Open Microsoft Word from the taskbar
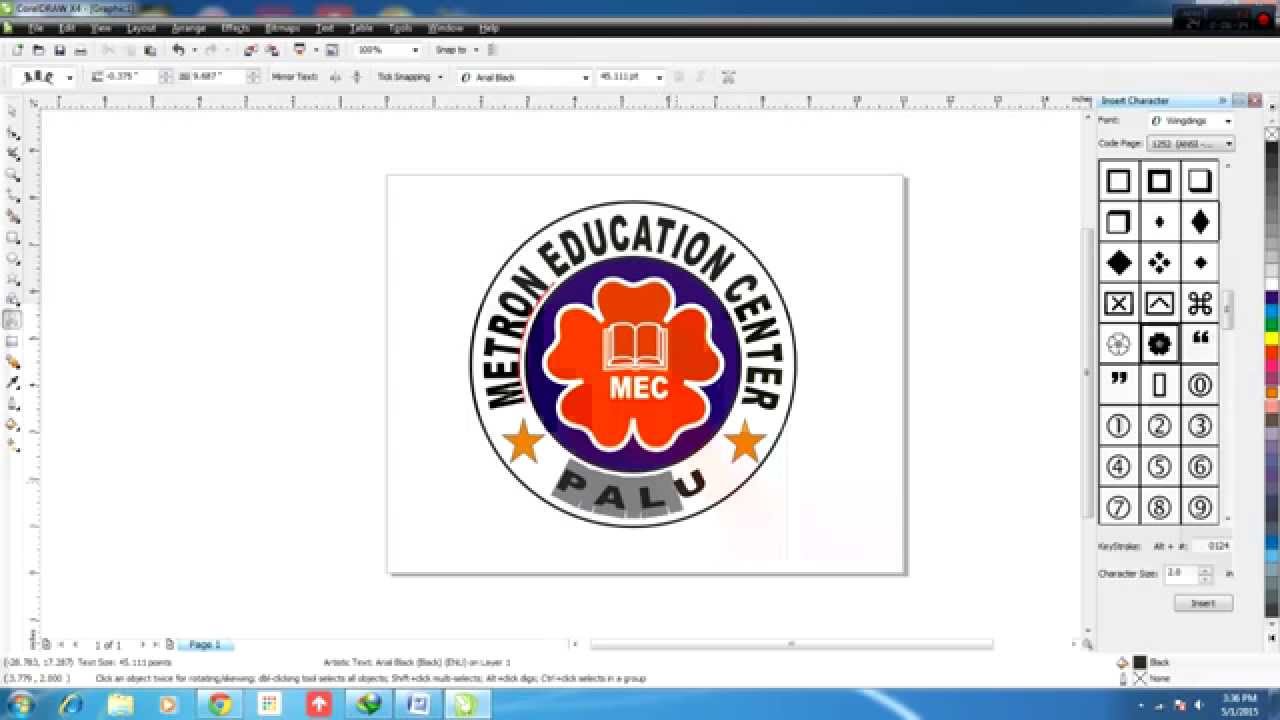The image size is (1280, 720). point(417,704)
